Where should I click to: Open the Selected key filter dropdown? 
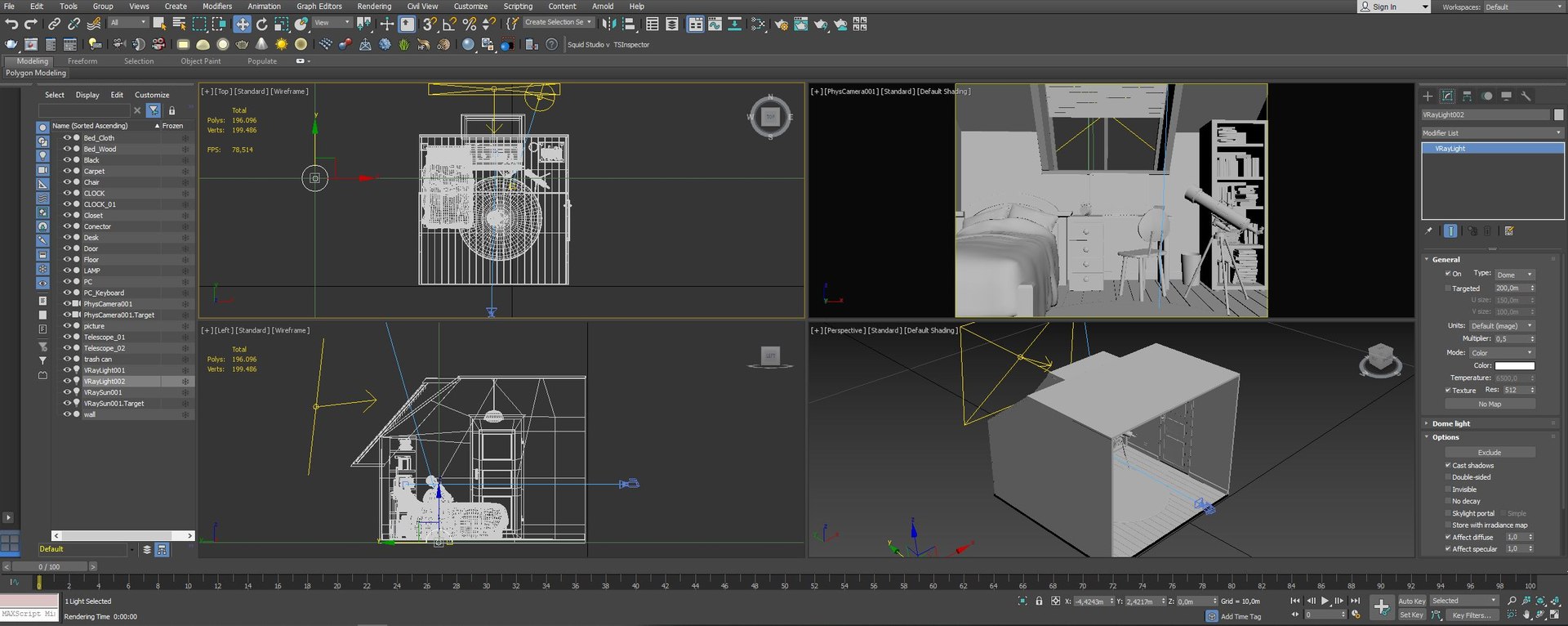pyautogui.click(x=1465, y=601)
